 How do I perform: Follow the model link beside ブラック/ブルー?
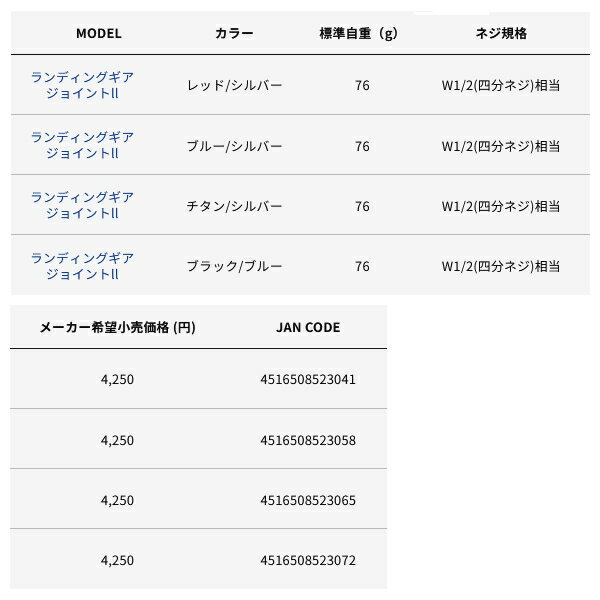(82, 265)
